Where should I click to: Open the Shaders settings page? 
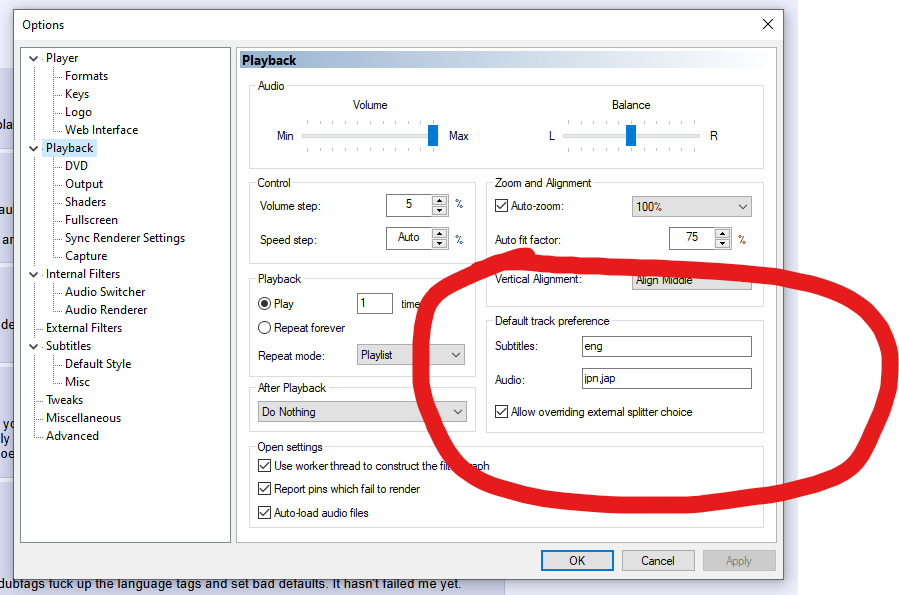point(85,202)
